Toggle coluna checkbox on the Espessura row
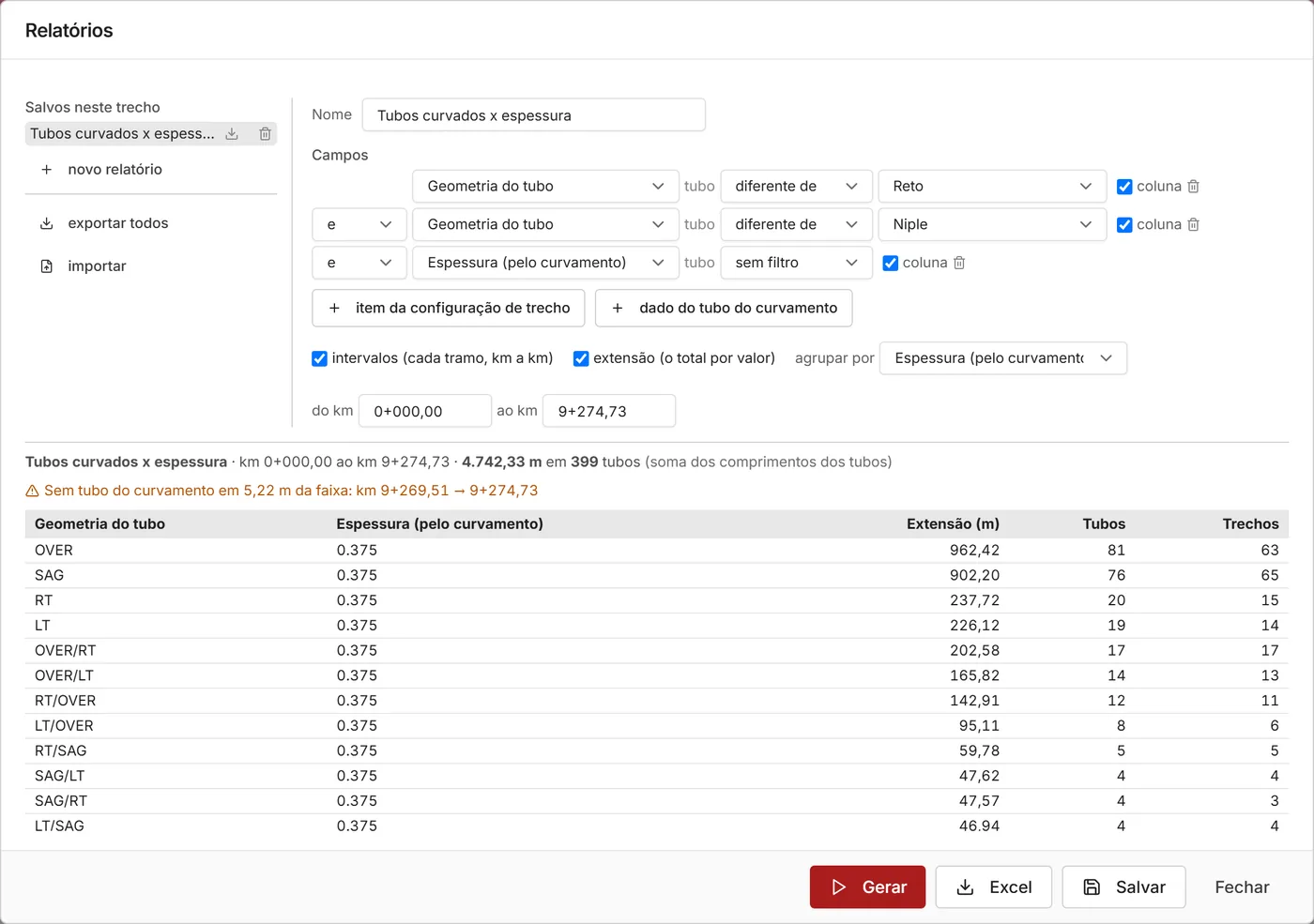This screenshot has height=924, width=1314. [x=891, y=264]
